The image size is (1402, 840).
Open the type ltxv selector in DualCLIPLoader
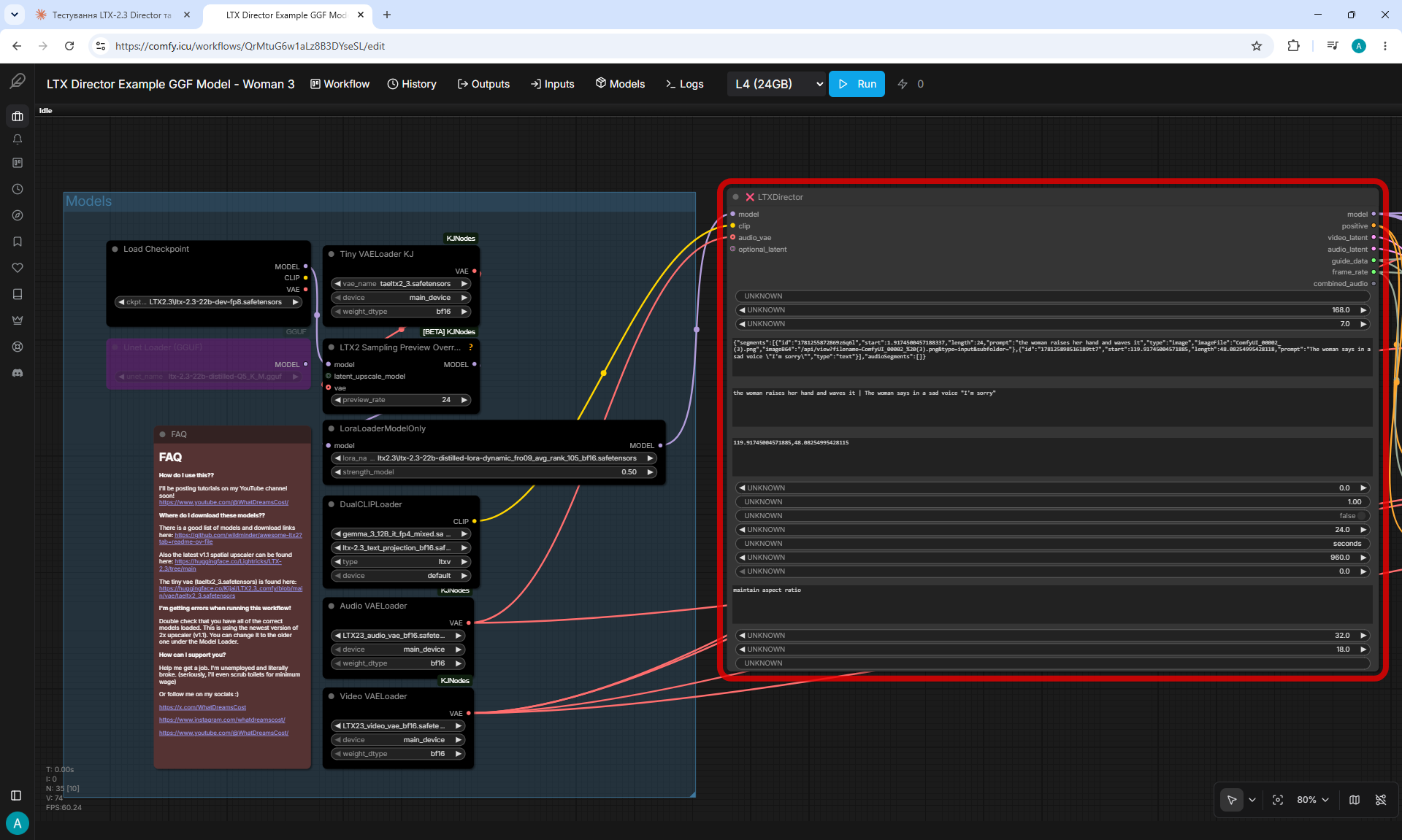click(401, 562)
